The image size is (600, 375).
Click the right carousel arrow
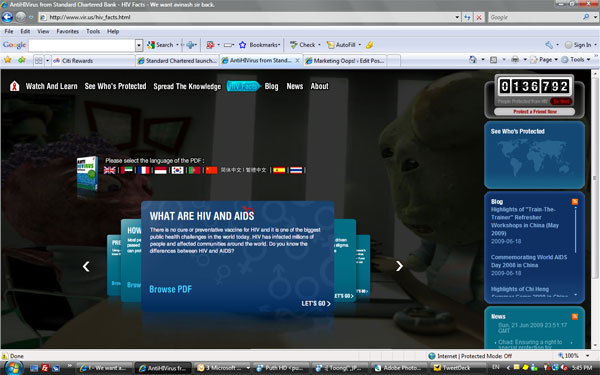[399, 266]
